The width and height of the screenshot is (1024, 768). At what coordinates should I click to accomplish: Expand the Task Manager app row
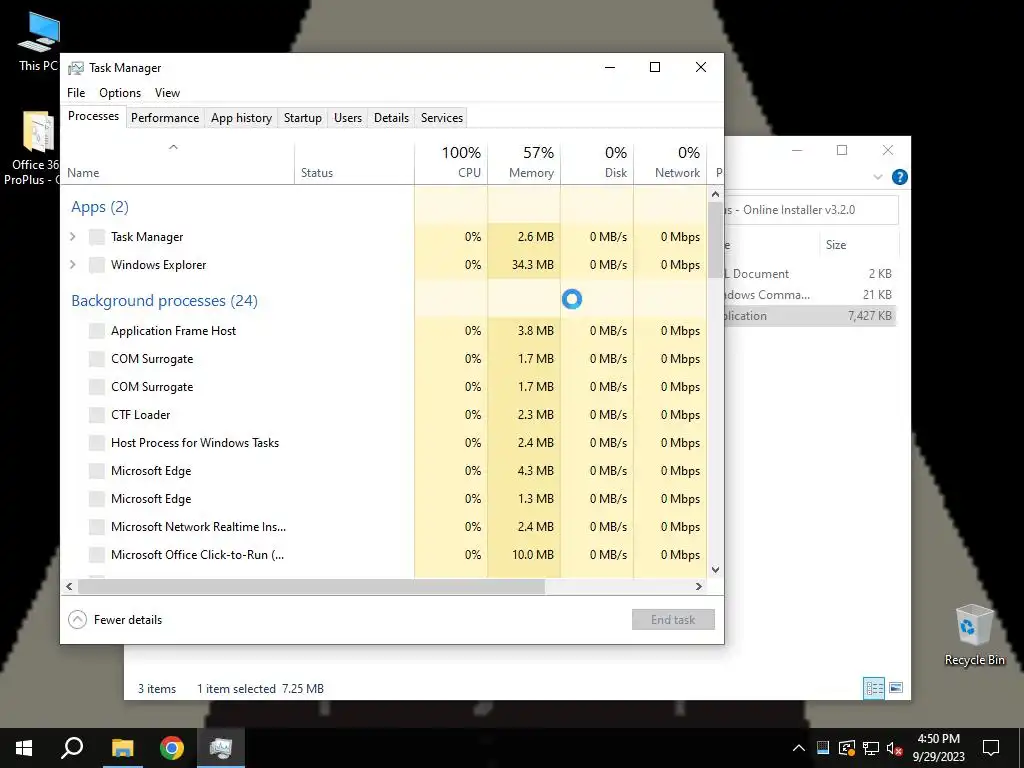point(73,237)
